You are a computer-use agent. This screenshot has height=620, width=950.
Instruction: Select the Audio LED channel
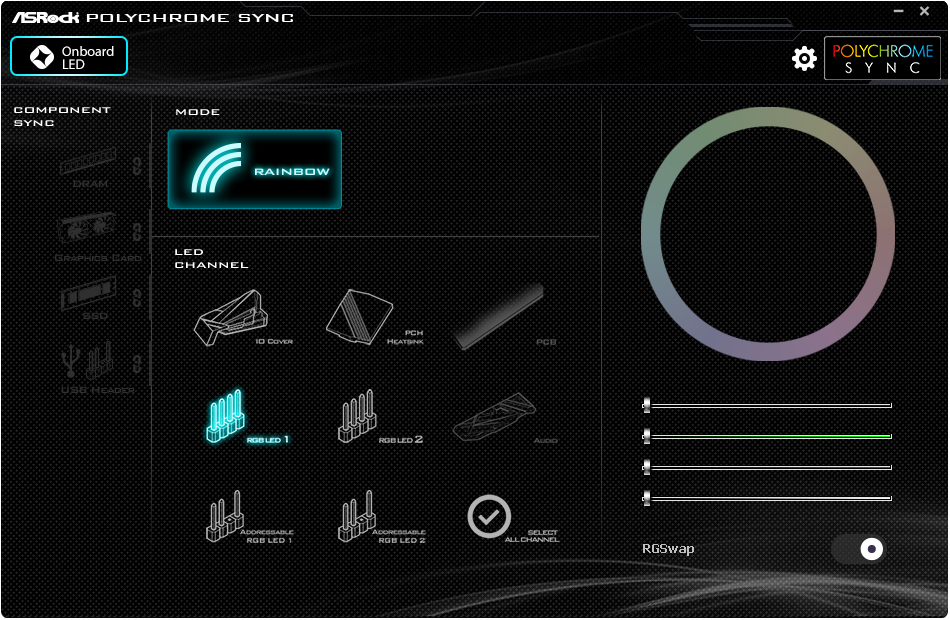pyautogui.click(x=505, y=418)
